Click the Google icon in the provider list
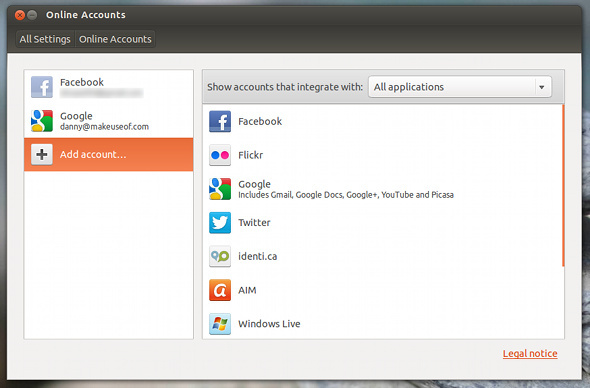The width and height of the screenshot is (590, 388). pos(220,189)
